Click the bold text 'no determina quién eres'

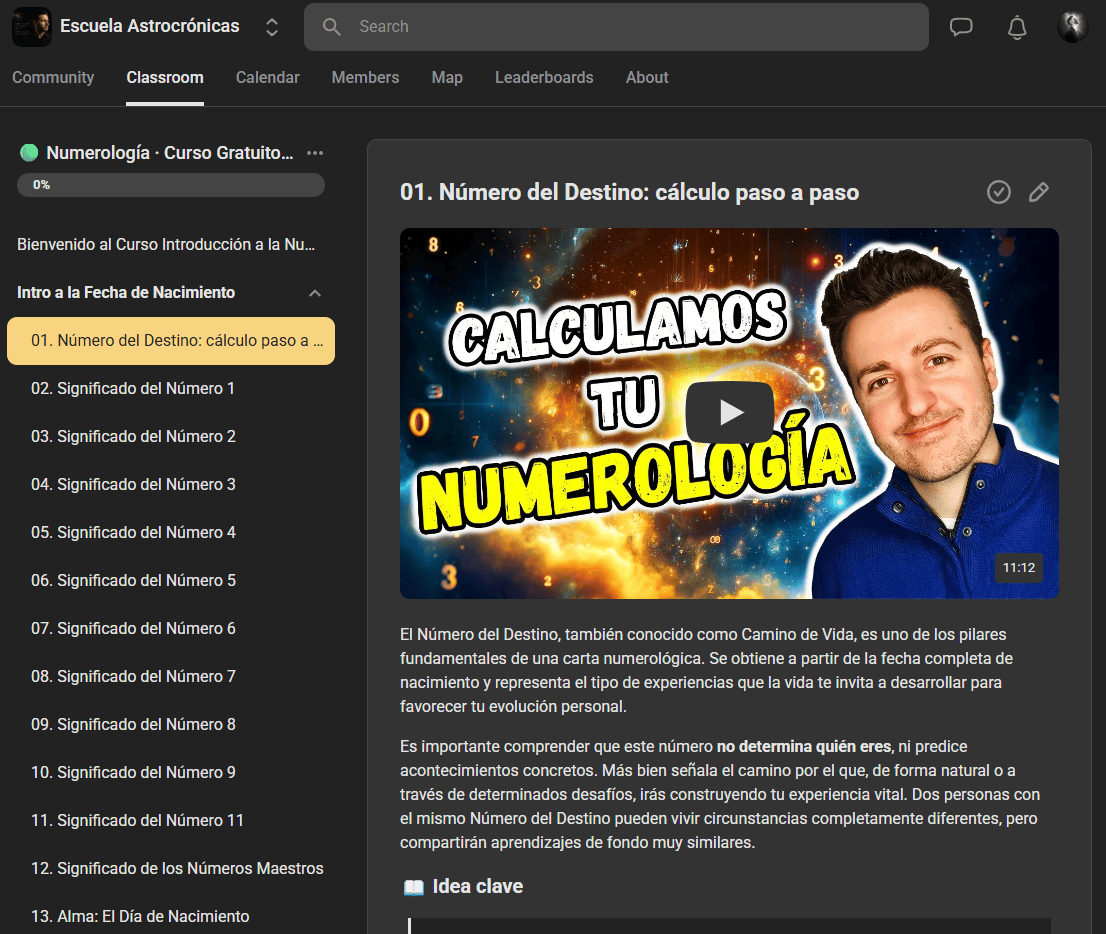pyautogui.click(x=803, y=746)
